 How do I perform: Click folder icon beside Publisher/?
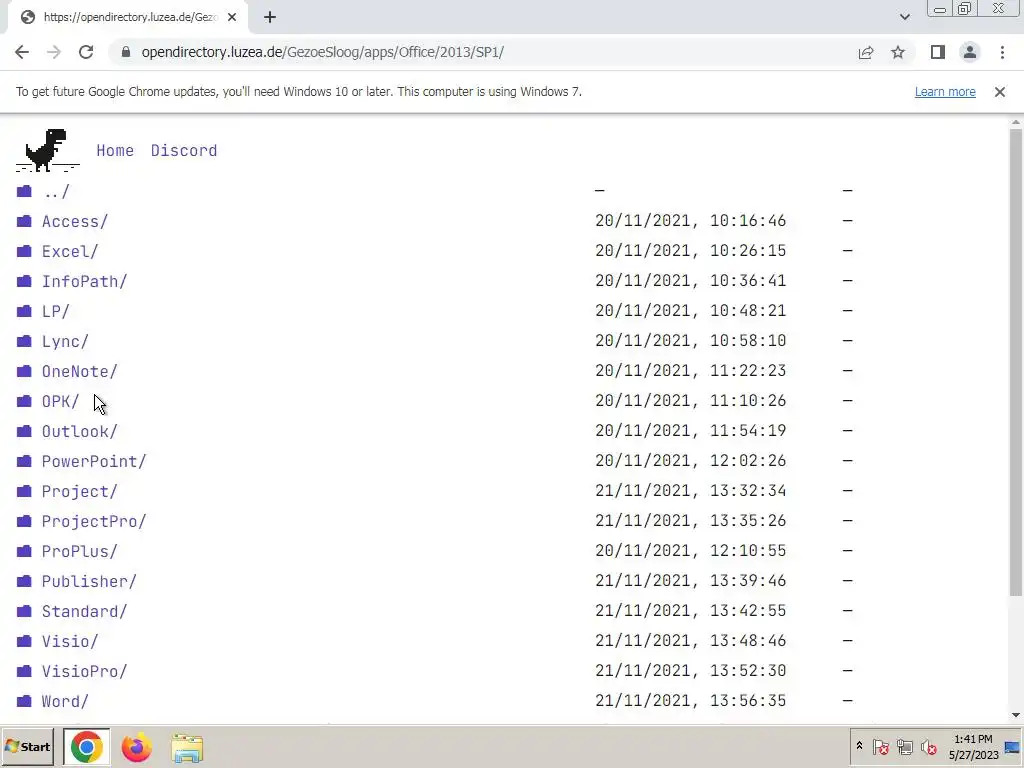24,581
